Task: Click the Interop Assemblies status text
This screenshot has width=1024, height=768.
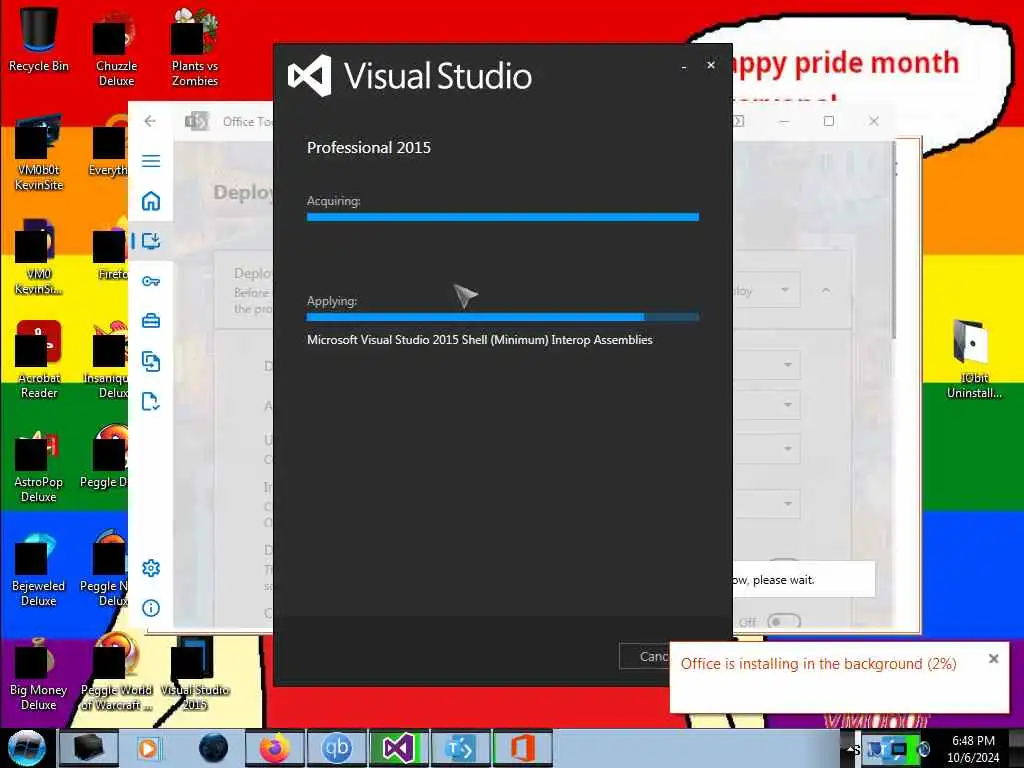Action: click(x=480, y=340)
